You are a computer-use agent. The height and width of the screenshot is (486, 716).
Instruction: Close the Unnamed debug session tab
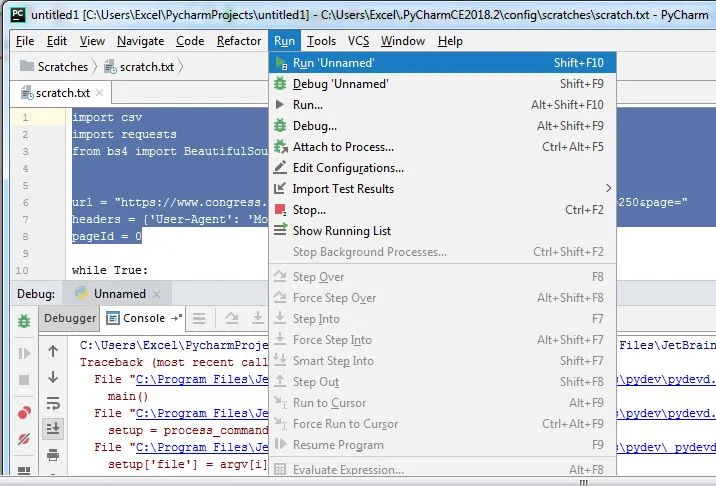click(x=156, y=294)
